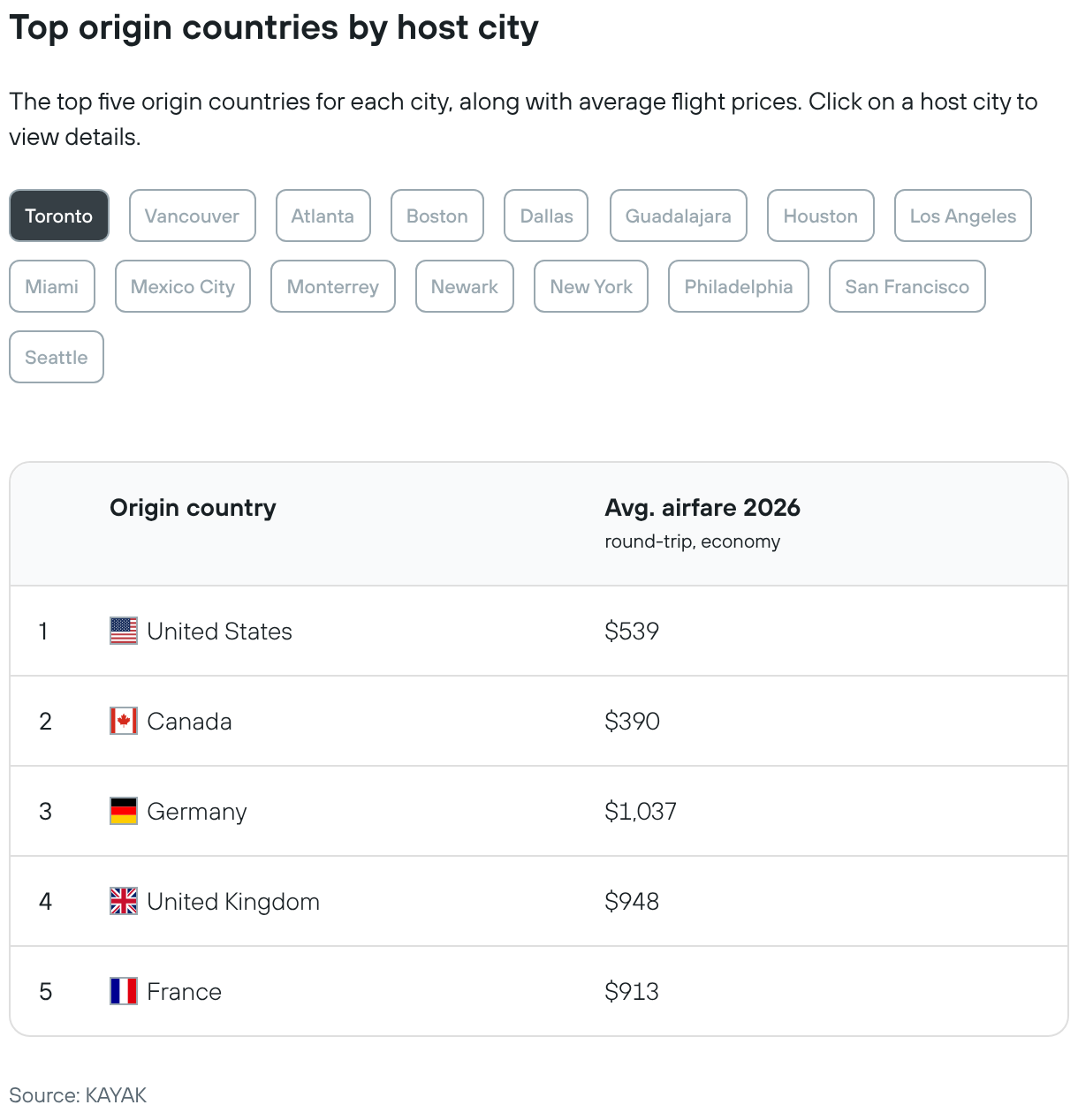Image resolution: width=1078 pixels, height=1120 pixels.
Task: Click the United Kingdom flag icon
Action: click(x=124, y=901)
